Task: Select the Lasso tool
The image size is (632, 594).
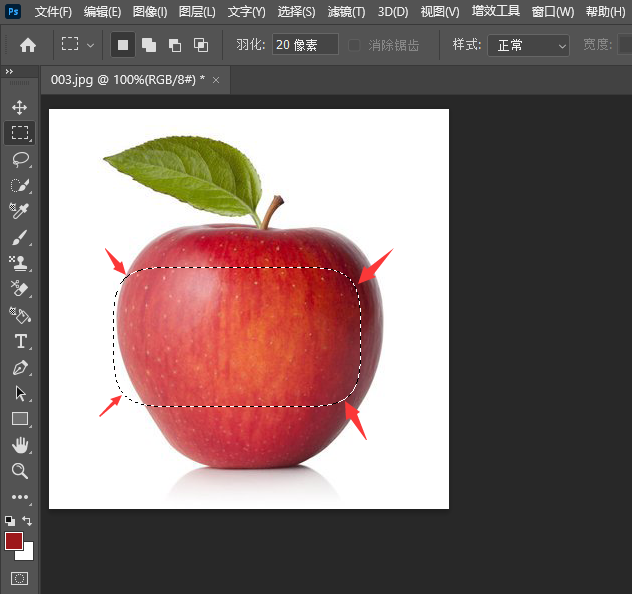Action: pos(20,160)
